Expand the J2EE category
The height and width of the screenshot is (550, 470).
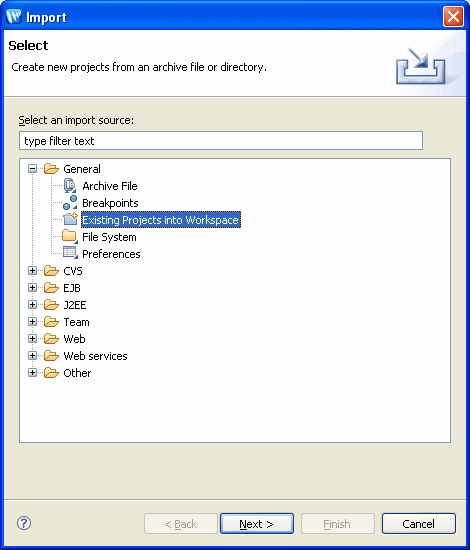(x=32, y=304)
